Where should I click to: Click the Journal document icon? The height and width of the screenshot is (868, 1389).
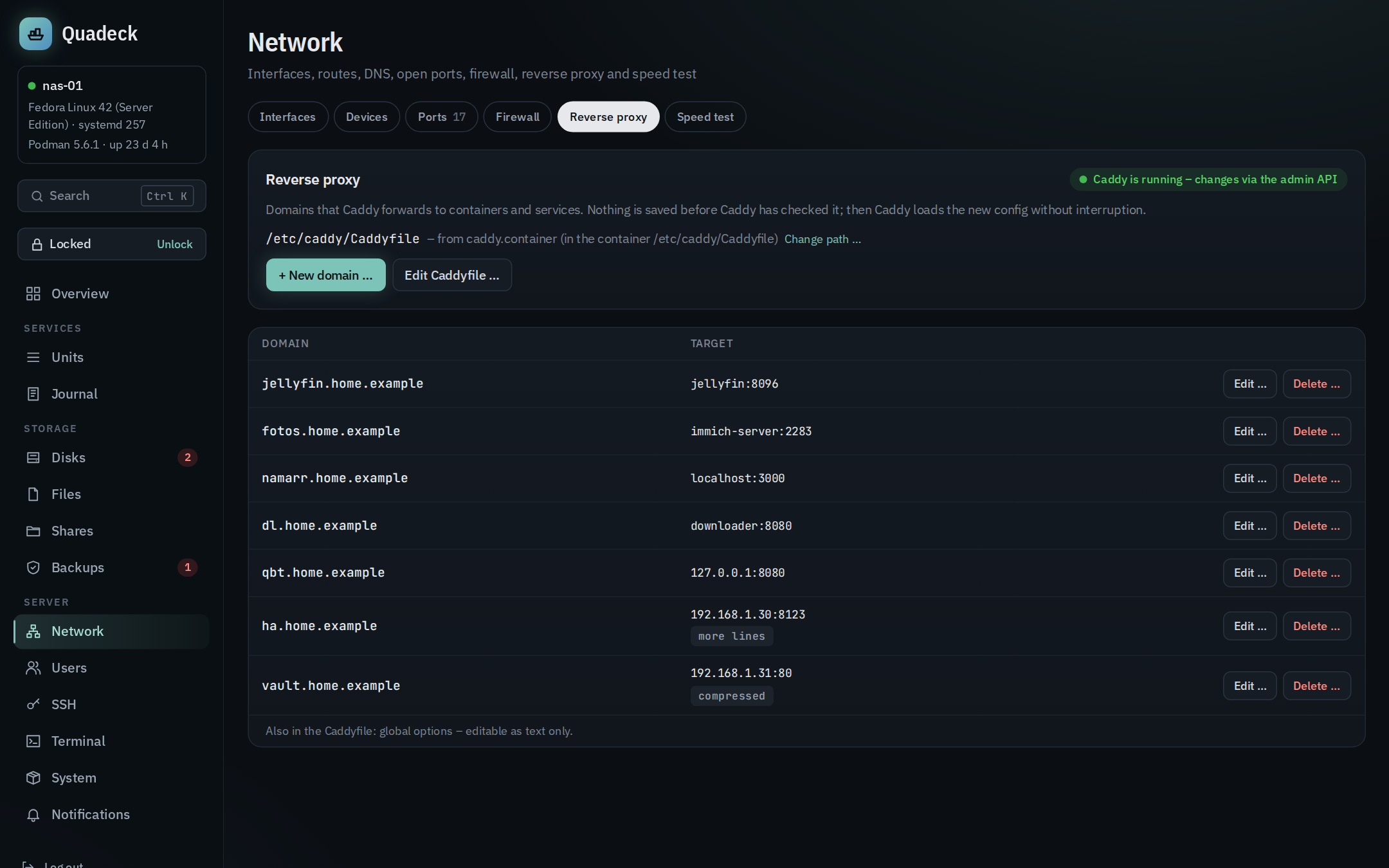(33, 394)
